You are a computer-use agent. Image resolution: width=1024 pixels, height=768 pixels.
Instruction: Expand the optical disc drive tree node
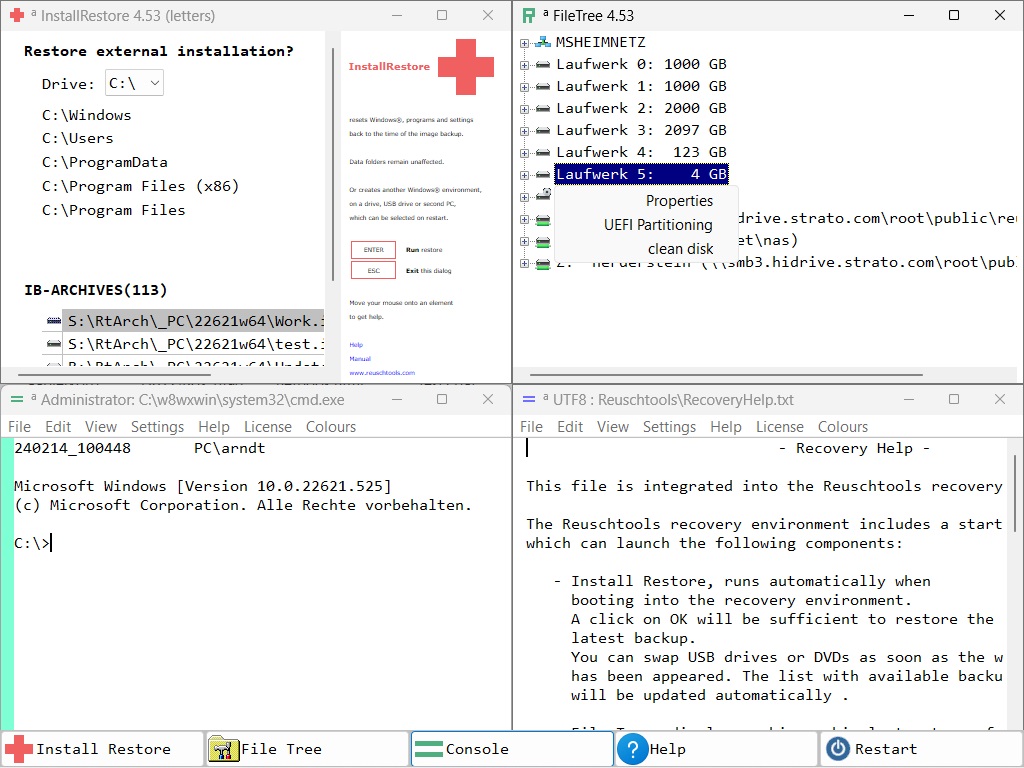[524, 197]
